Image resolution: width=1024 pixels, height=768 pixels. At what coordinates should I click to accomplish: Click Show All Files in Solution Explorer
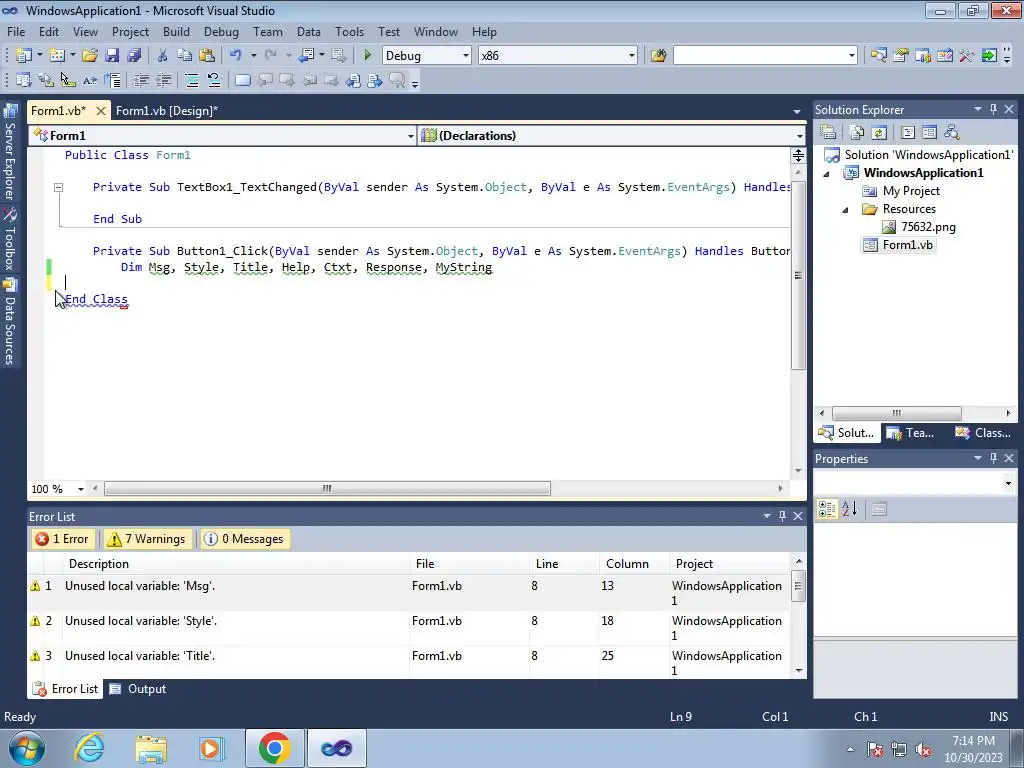coord(857,133)
